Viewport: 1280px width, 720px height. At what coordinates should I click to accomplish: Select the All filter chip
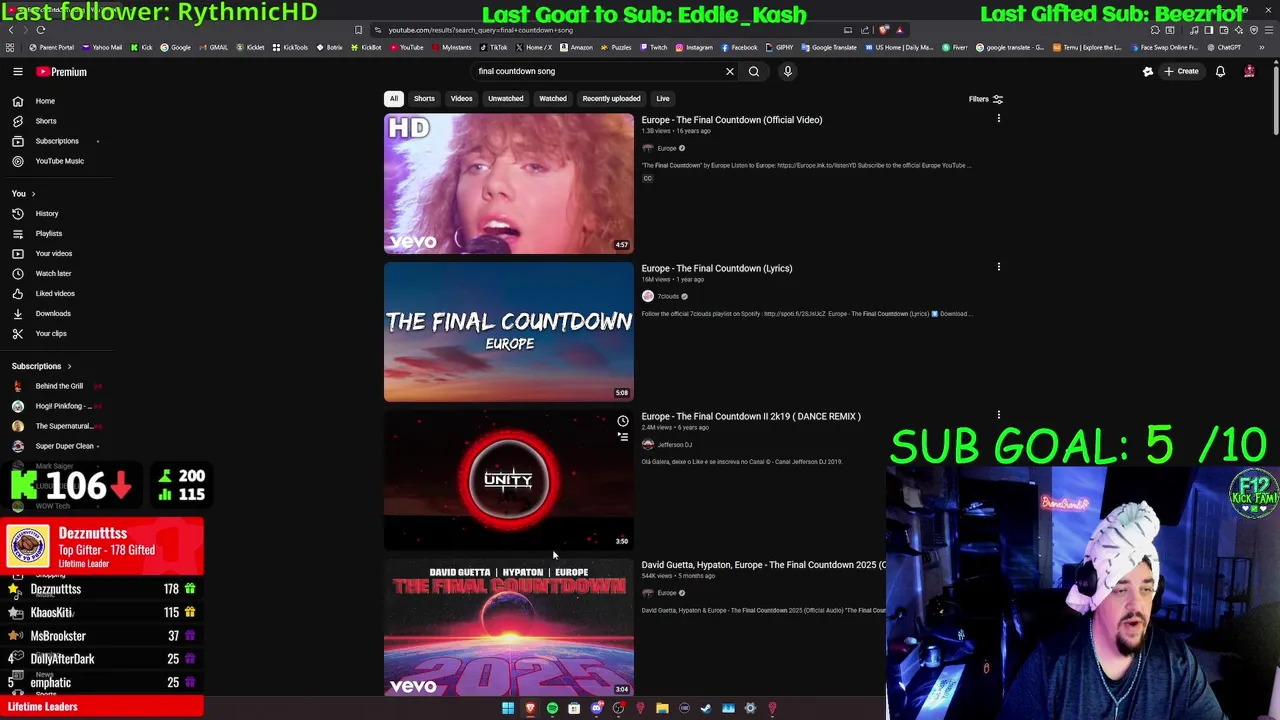(394, 99)
